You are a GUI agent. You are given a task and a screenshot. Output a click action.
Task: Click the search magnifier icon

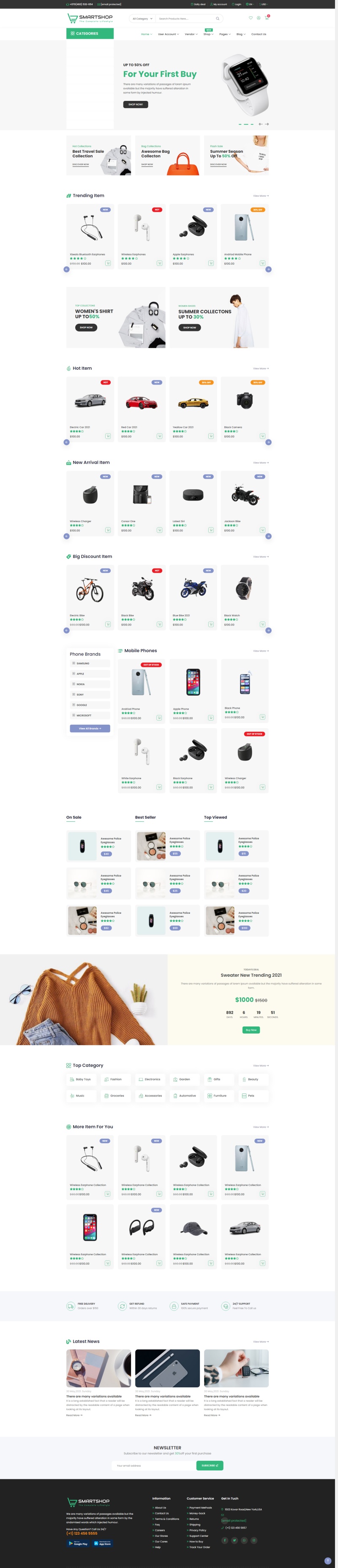pos(218,19)
